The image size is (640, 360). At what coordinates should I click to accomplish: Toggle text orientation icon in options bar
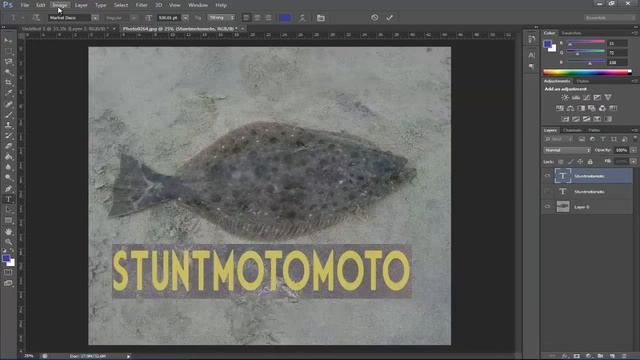pos(36,18)
